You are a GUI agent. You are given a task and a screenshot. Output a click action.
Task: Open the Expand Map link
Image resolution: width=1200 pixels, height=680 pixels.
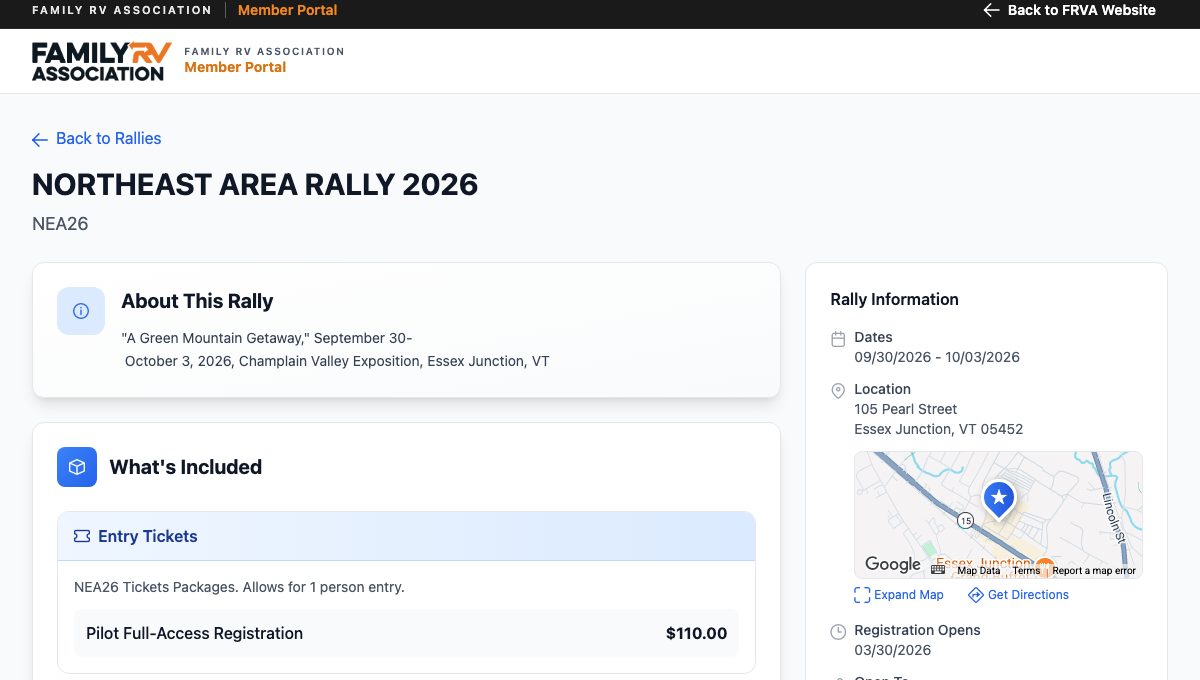point(899,595)
